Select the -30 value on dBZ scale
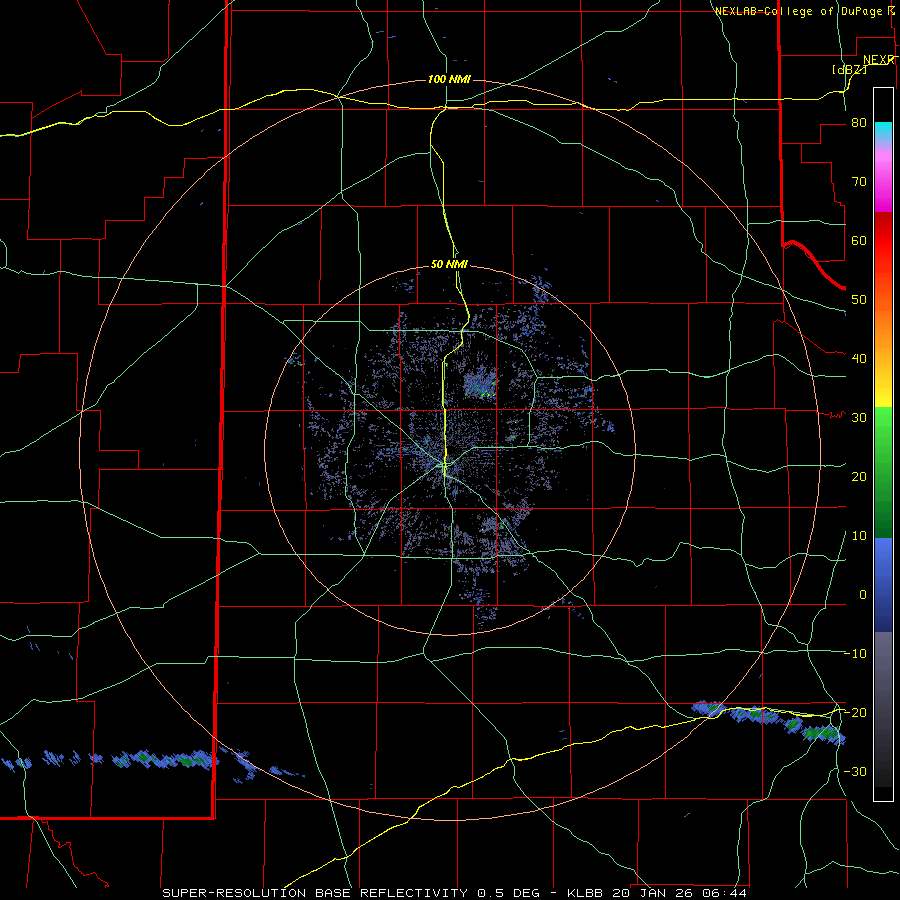Viewport: 900px width, 900px height. point(856,772)
